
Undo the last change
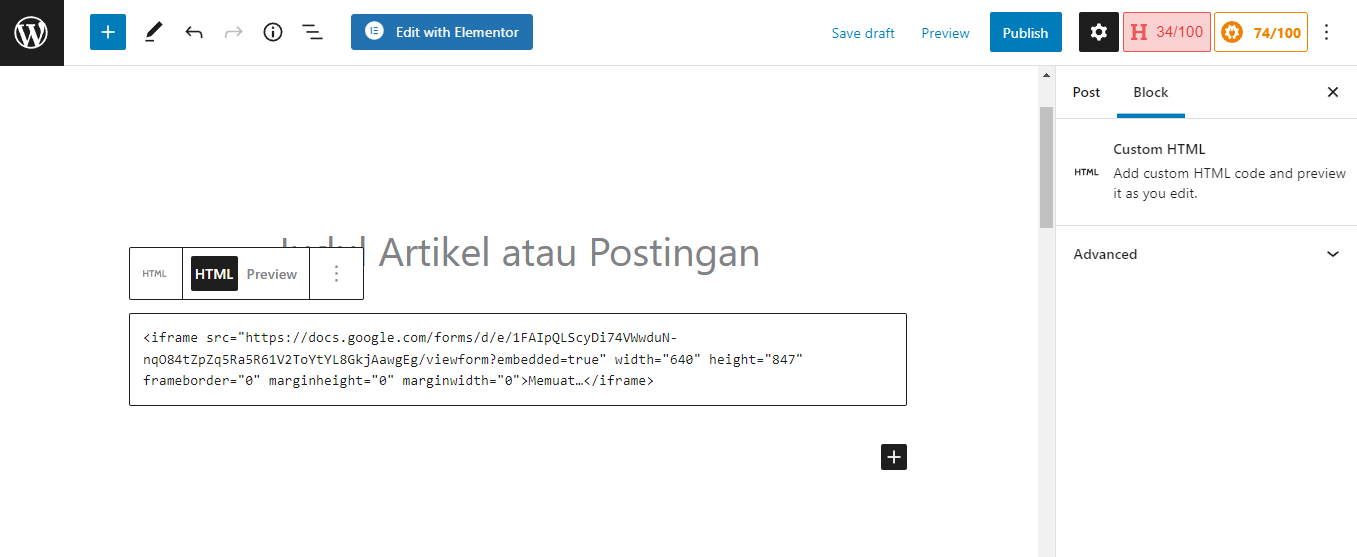click(x=194, y=32)
